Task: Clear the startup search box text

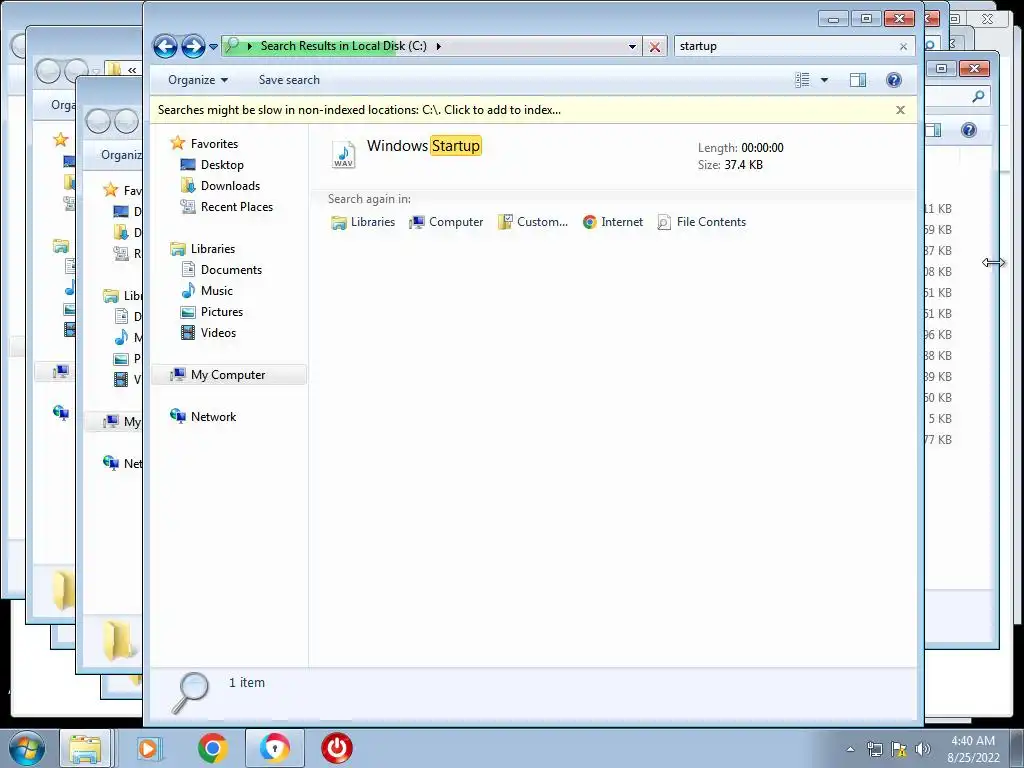Action: click(903, 46)
